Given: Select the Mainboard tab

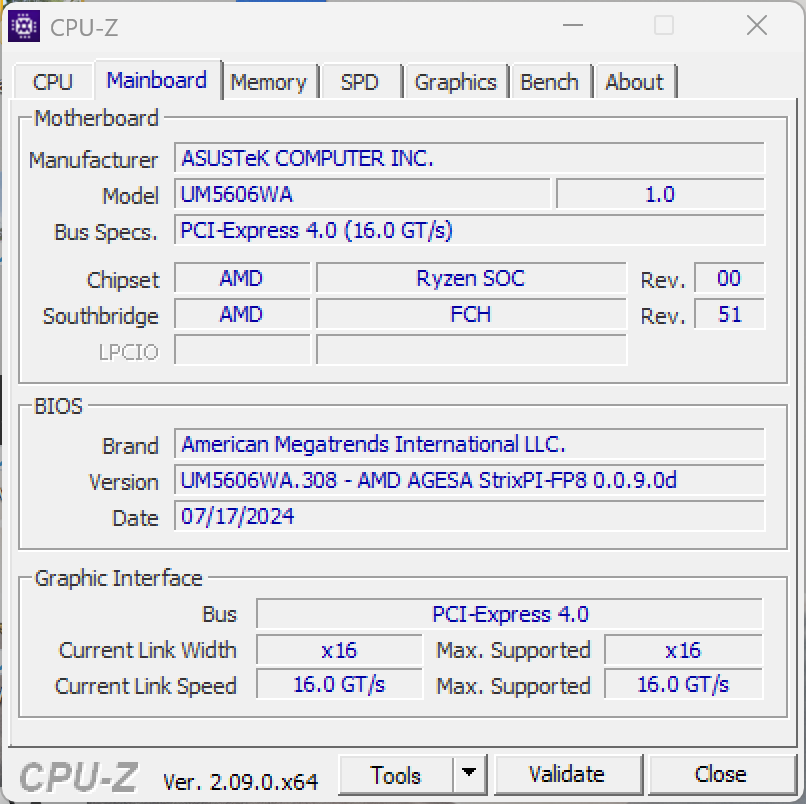Looking at the screenshot, I should coord(157,80).
